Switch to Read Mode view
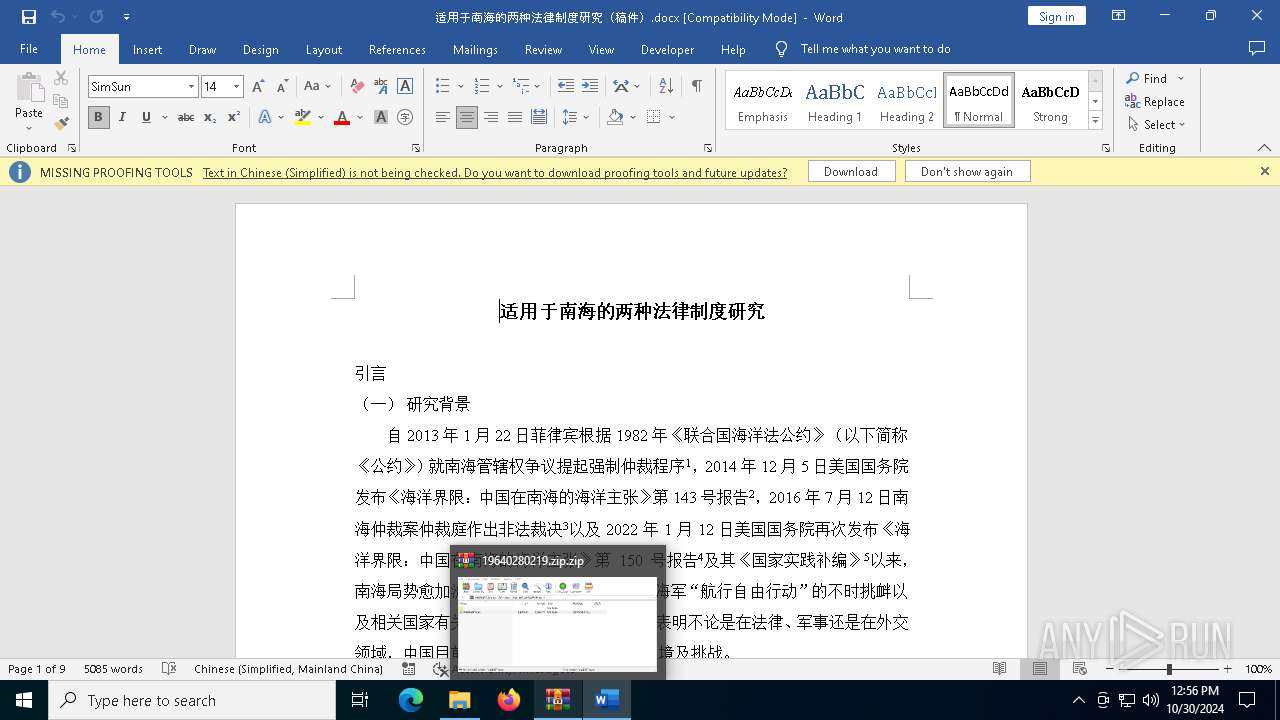Screen dimensions: 1280x720 click(x=999, y=669)
